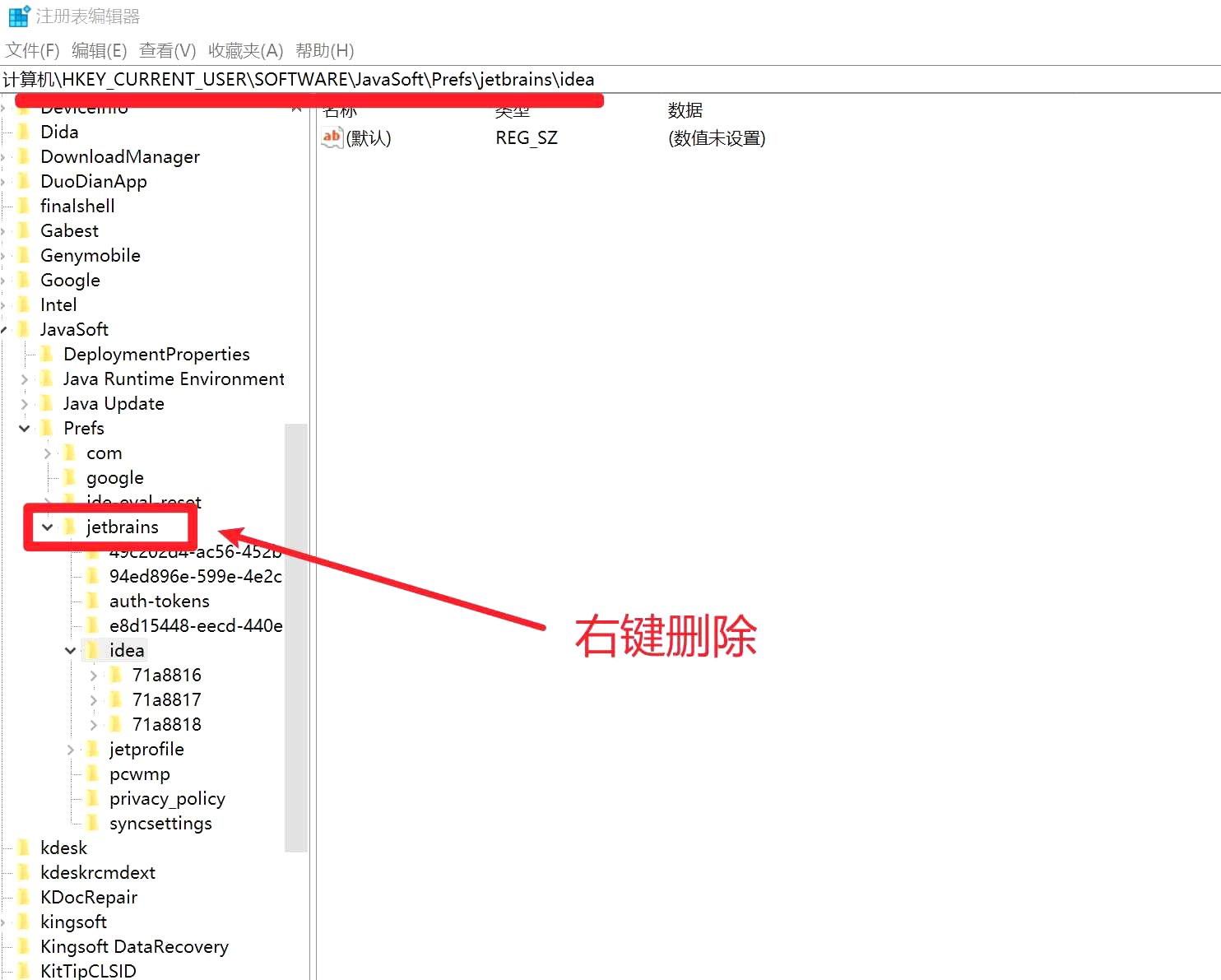Click the 数据 column header
The height and width of the screenshot is (980, 1221).
[685, 110]
